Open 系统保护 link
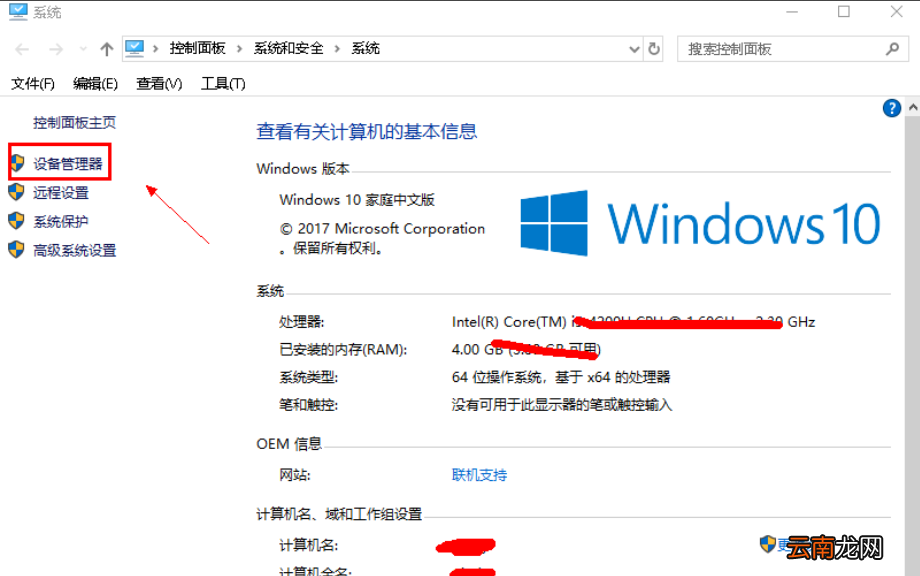Screen dimensions: 920x576 [61, 222]
